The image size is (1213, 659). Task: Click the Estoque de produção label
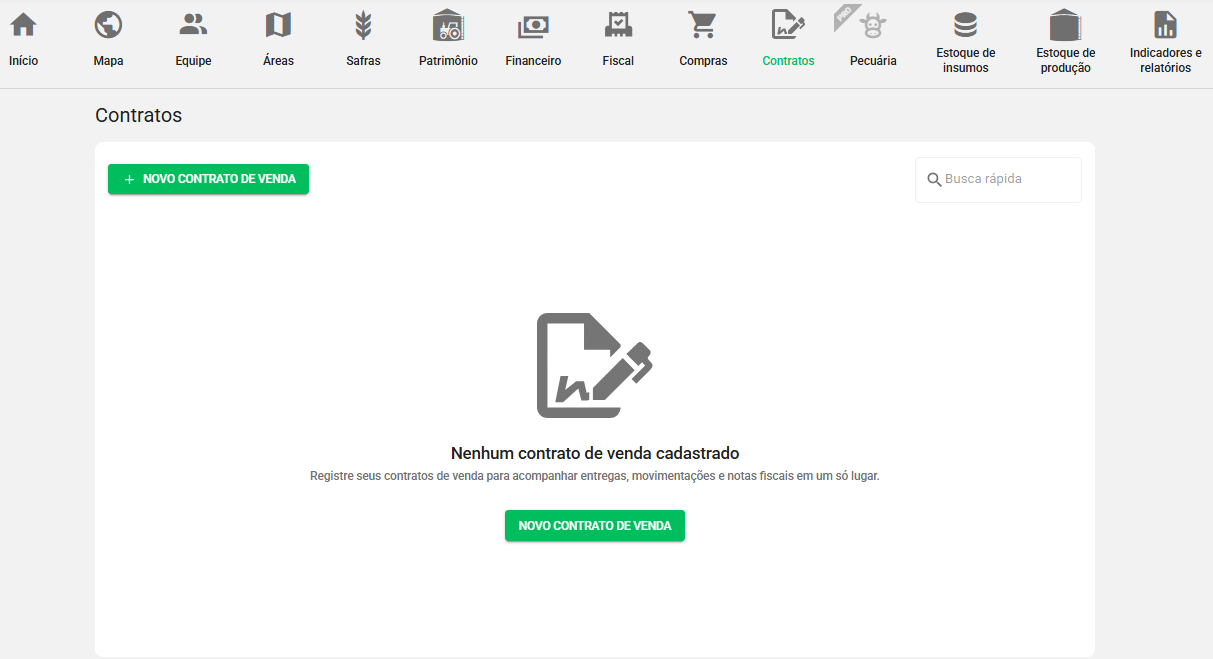click(1065, 61)
